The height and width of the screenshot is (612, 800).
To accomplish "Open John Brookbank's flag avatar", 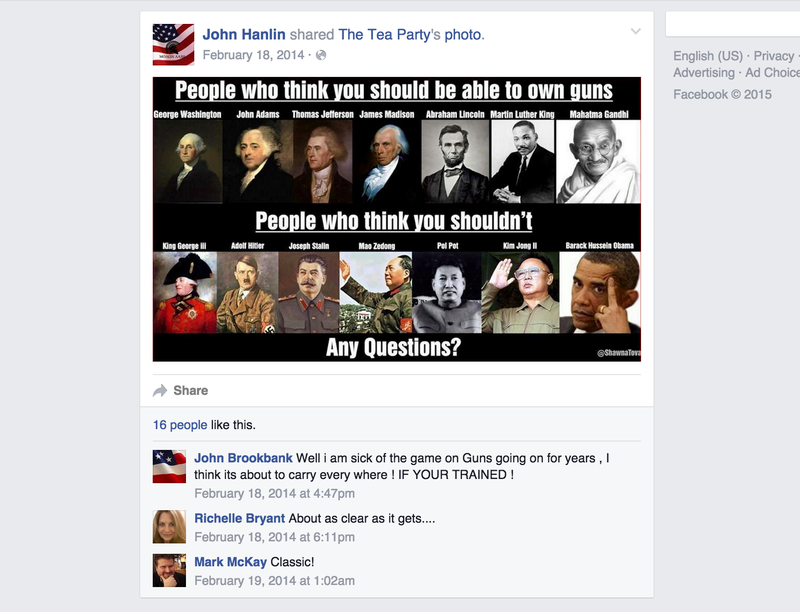I will tap(169, 467).
